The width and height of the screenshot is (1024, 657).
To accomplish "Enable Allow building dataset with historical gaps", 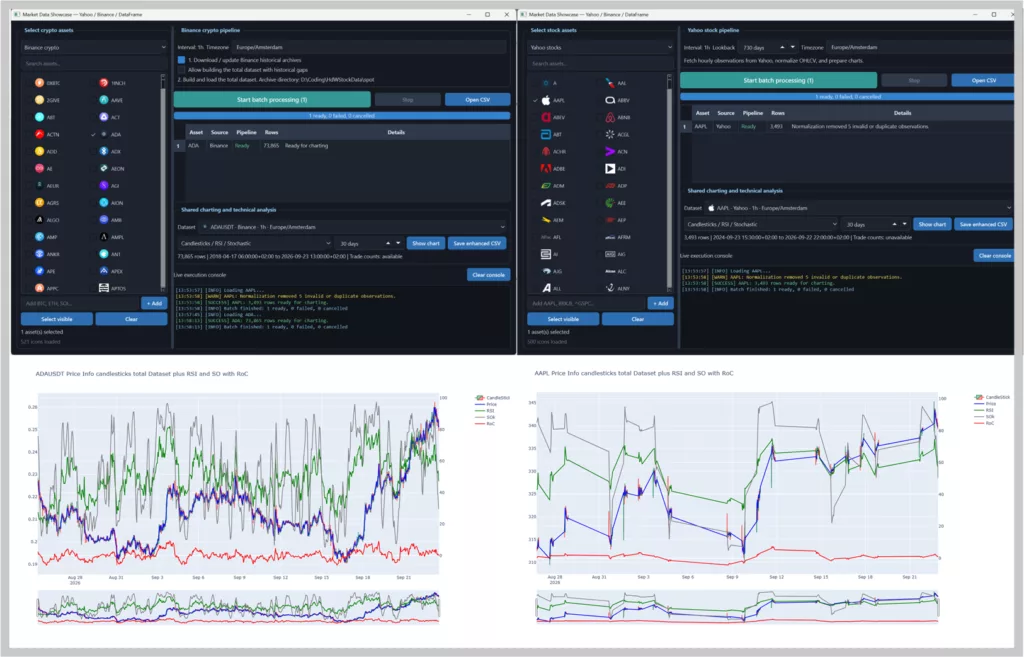I will coord(182,69).
